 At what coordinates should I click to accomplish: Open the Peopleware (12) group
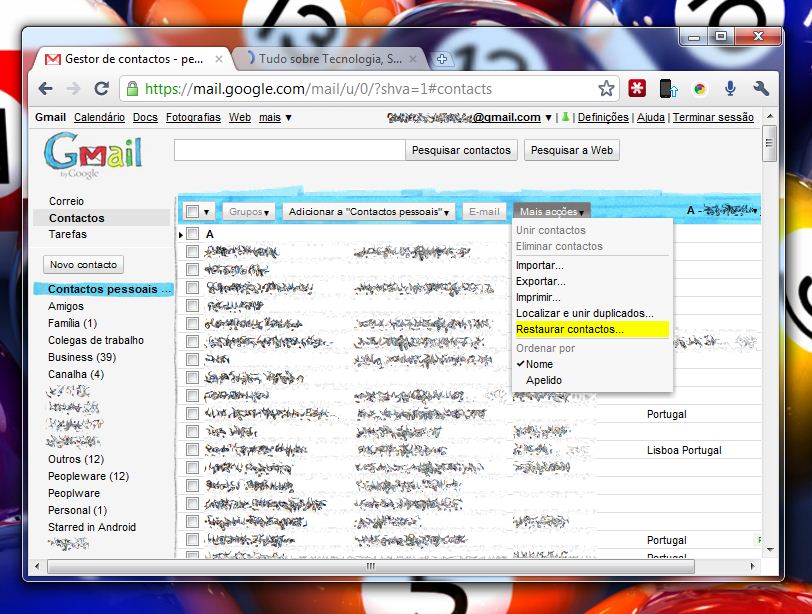(88, 477)
